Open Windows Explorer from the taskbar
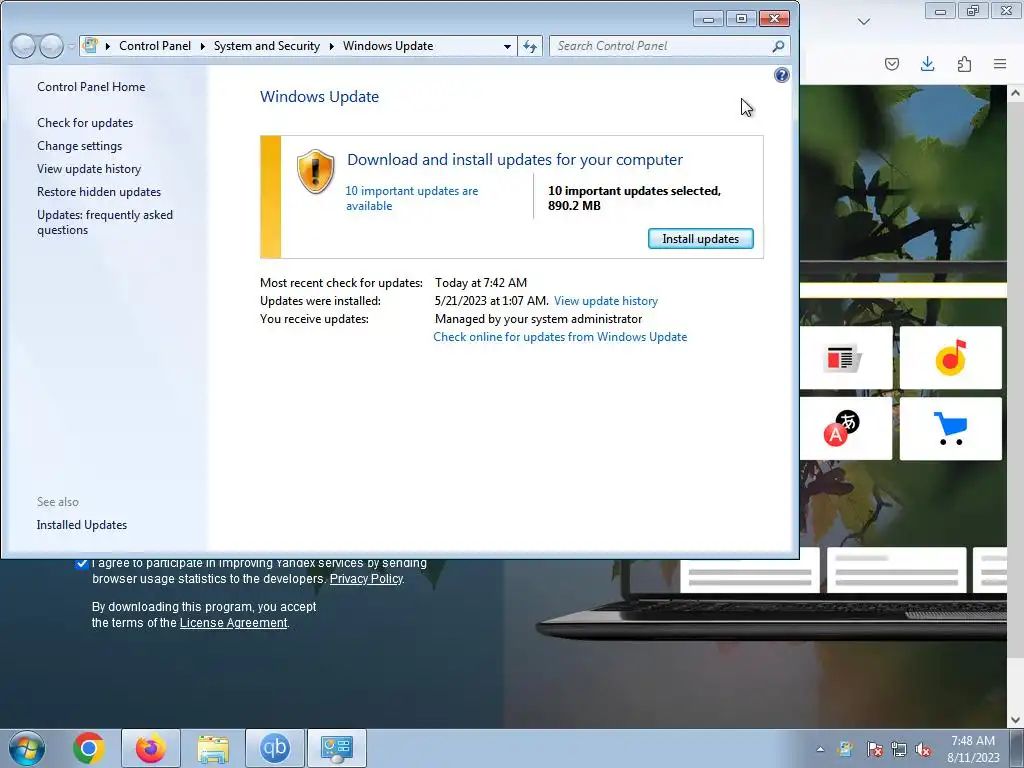Viewport: 1024px width, 768px height. [x=213, y=748]
